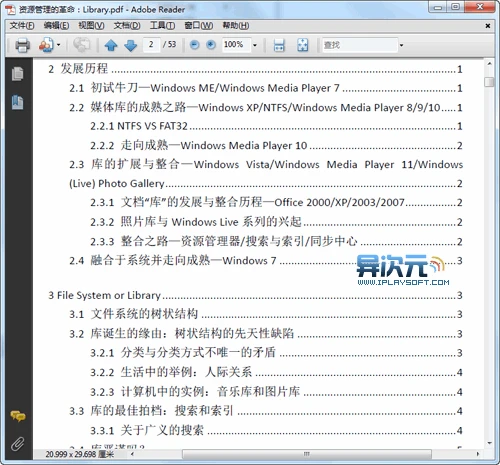Open the 文件(F) menu
This screenshot has width=500, height=465.
point(22,26)
